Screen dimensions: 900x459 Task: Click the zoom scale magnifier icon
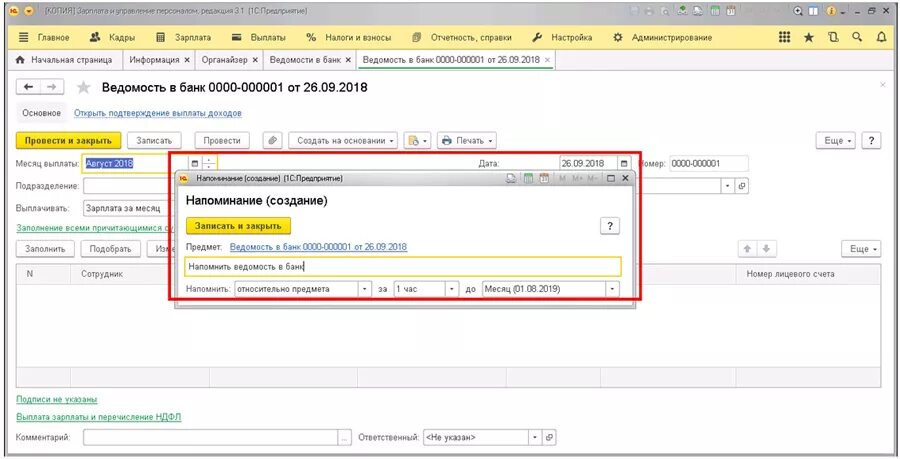pyautogui.click(x=798, y=11)
